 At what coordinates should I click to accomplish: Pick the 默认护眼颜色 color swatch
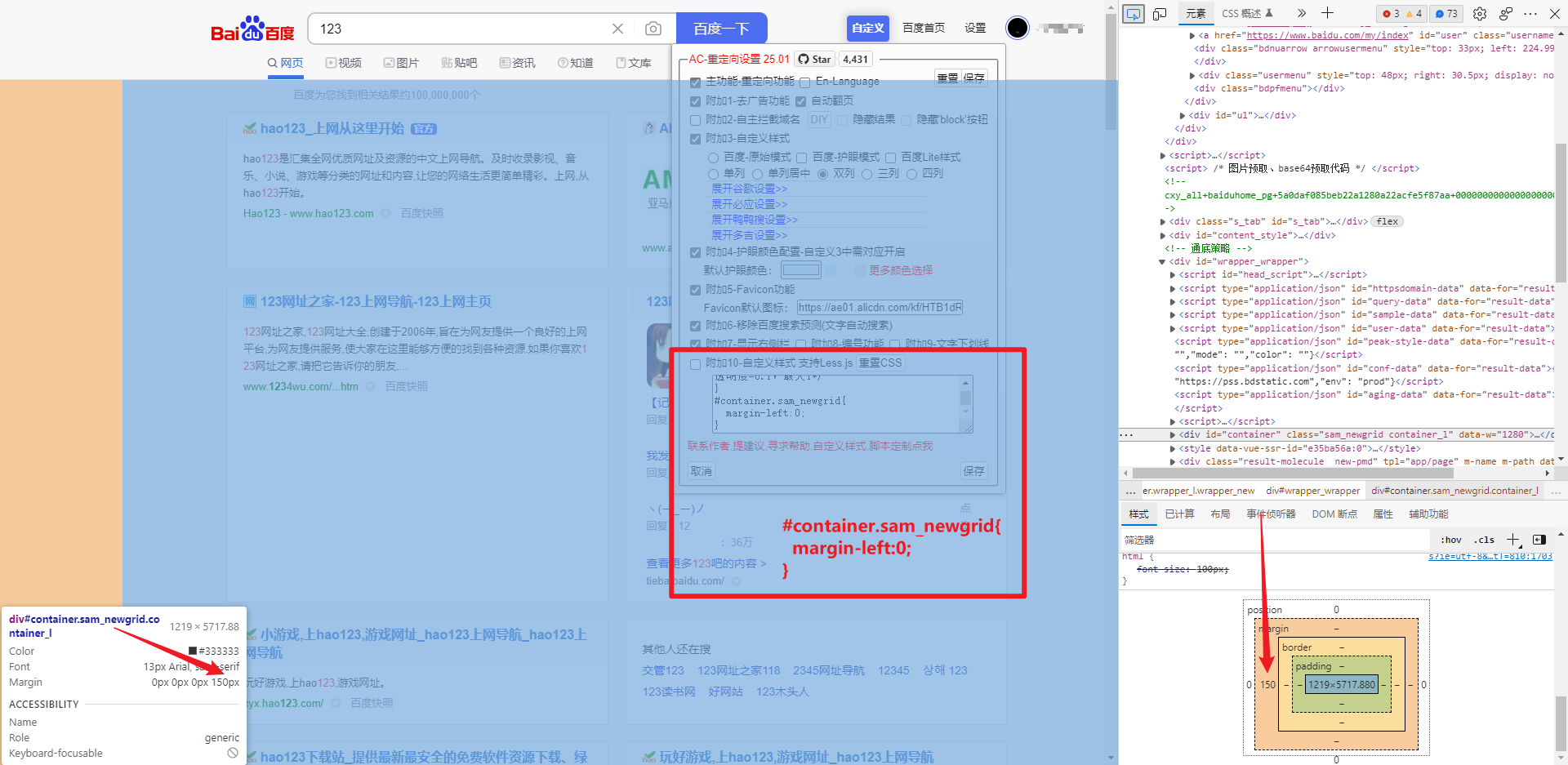coord(801,270)
